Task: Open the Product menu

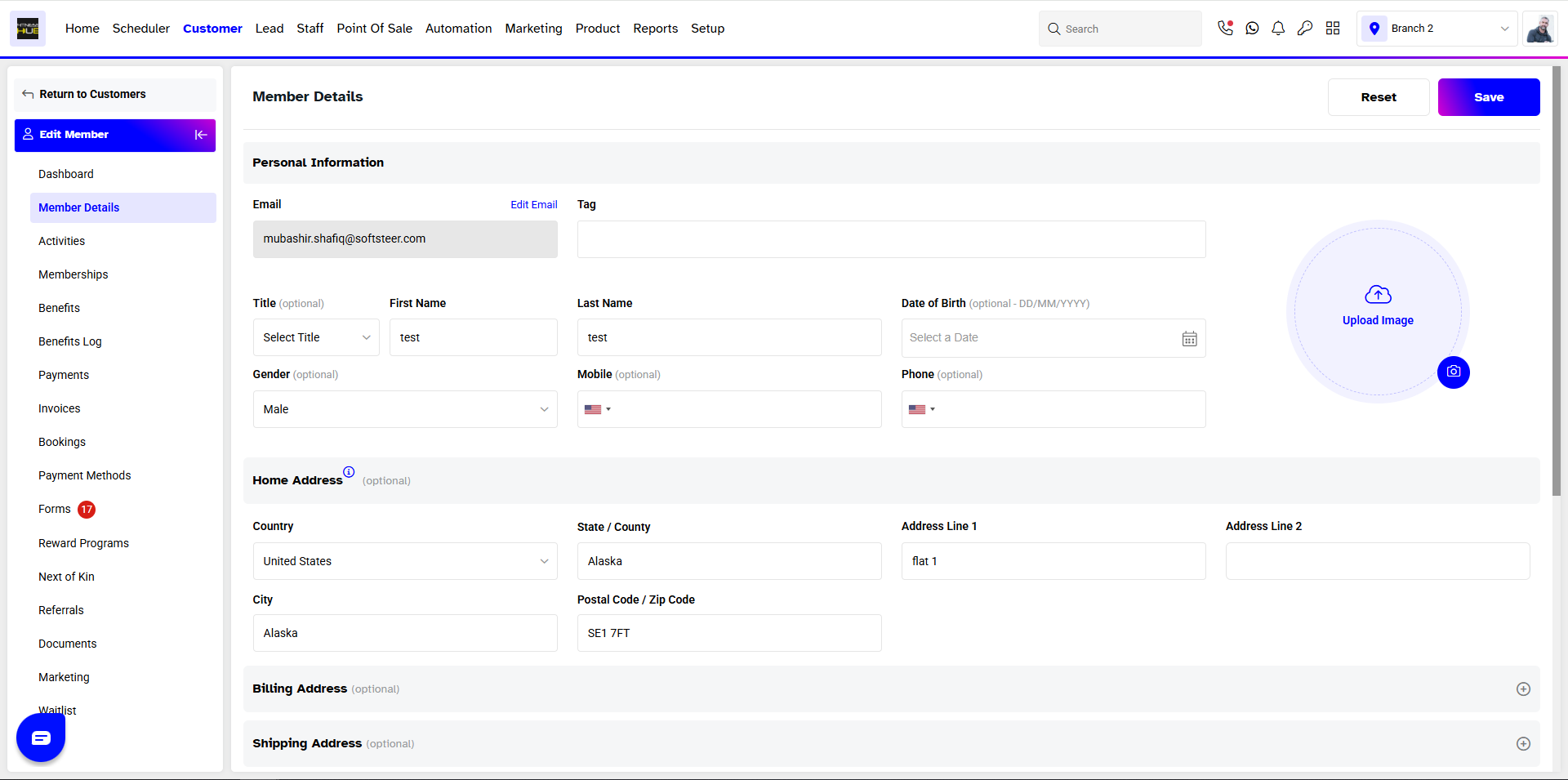Action: click(598, 29)
